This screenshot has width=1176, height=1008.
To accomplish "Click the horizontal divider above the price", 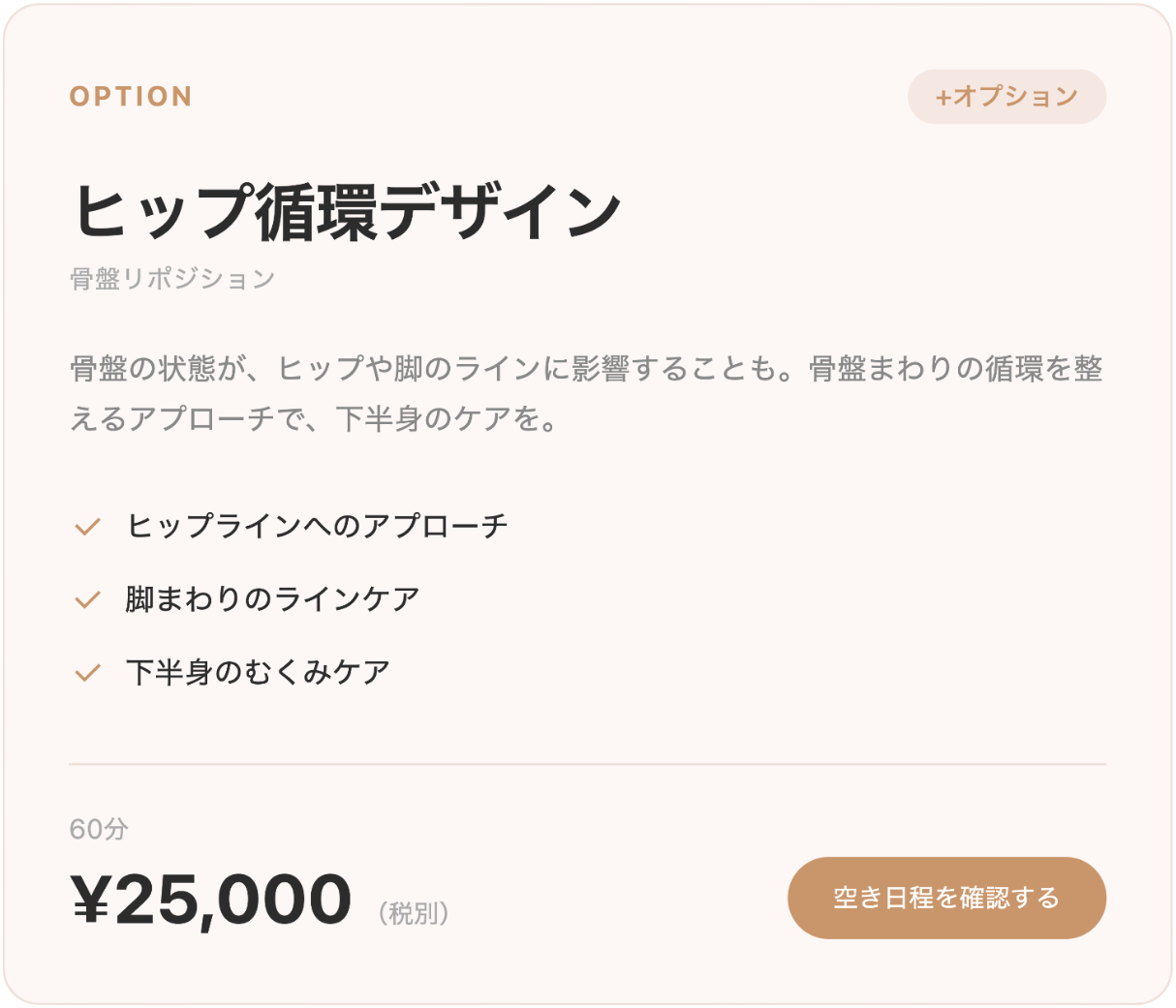I will (x=587, y=764).
